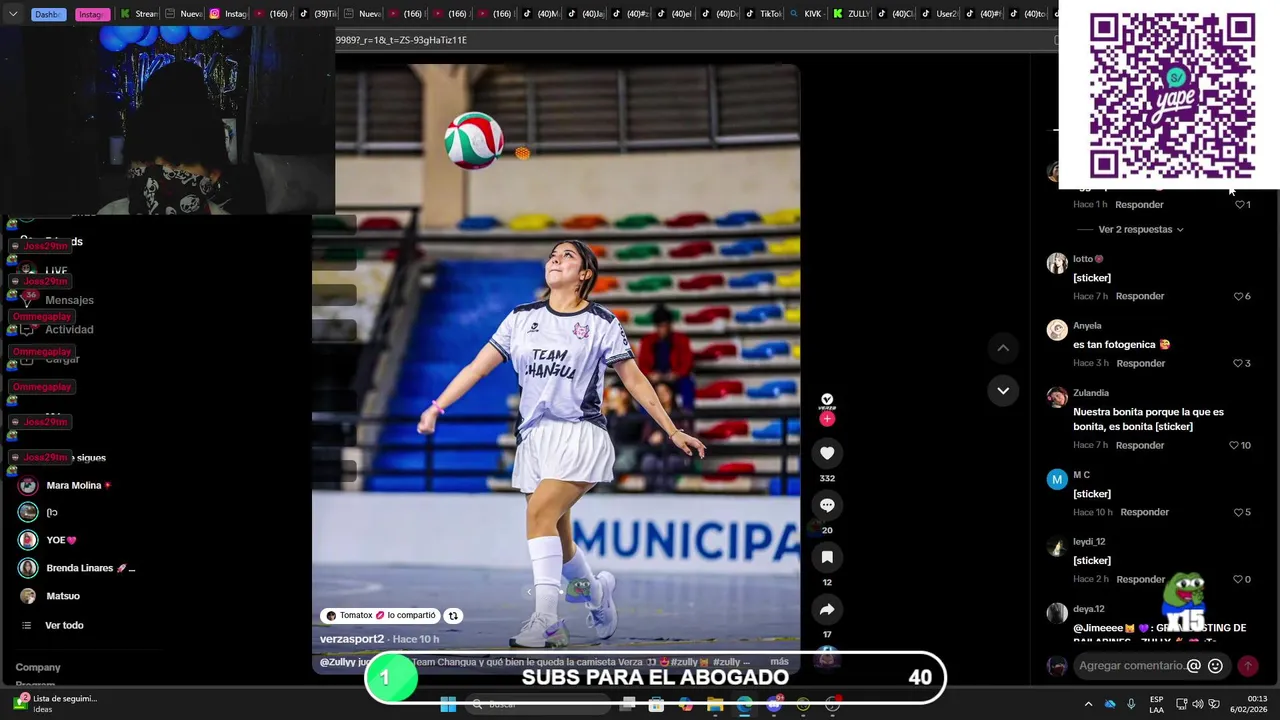Expand Ver 2 respuestas replies
Screen dimensions: 1280x720
1141,229
